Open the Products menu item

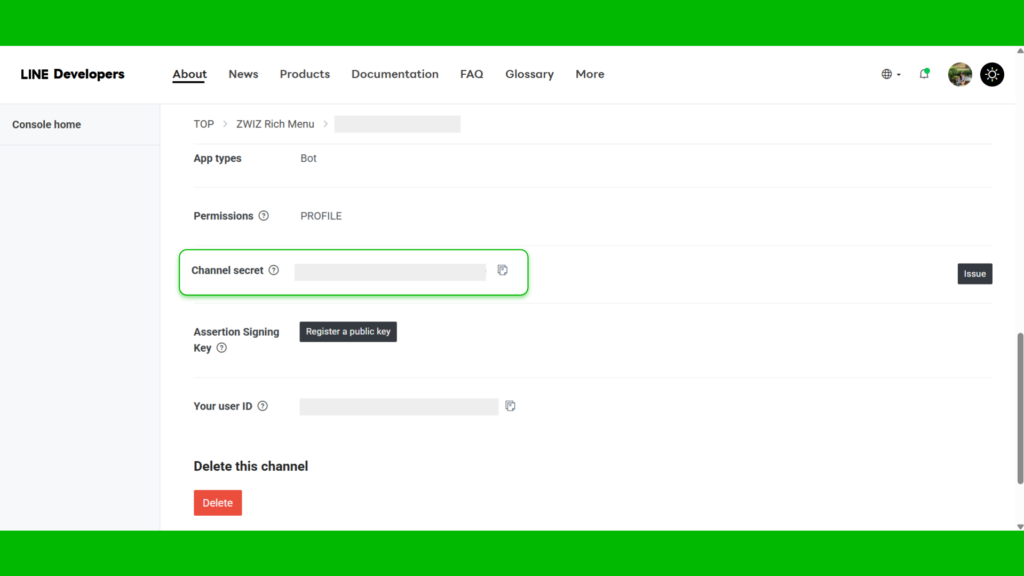(x=305, y=74)
